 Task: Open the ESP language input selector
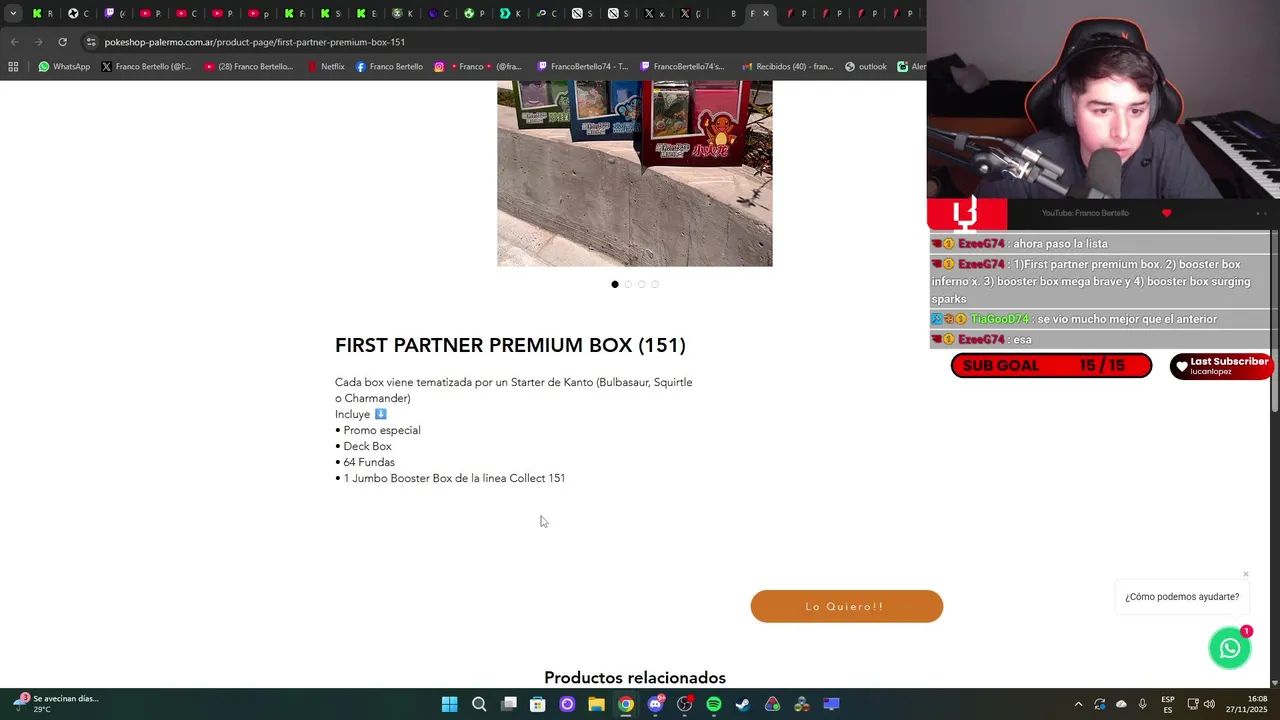tap(1168, 704)
